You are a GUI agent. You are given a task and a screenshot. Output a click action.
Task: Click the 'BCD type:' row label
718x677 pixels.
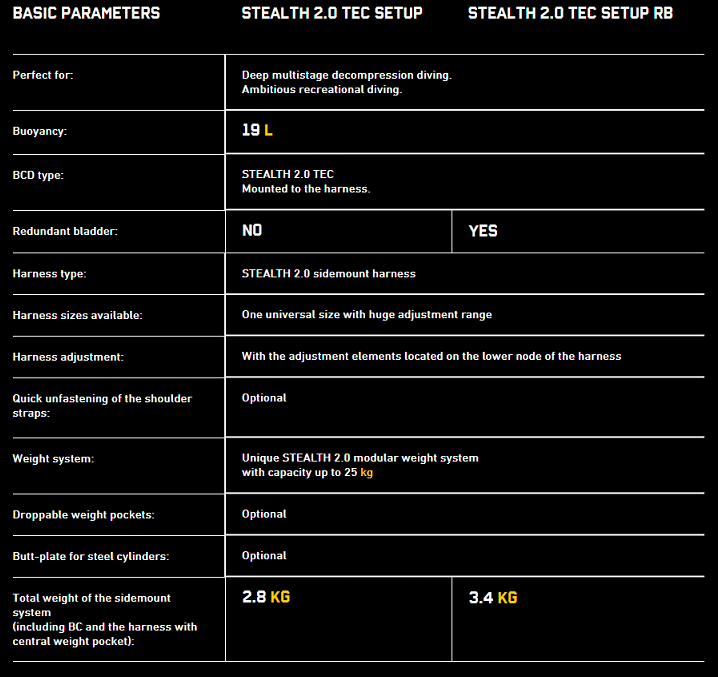tap(40, 175)
